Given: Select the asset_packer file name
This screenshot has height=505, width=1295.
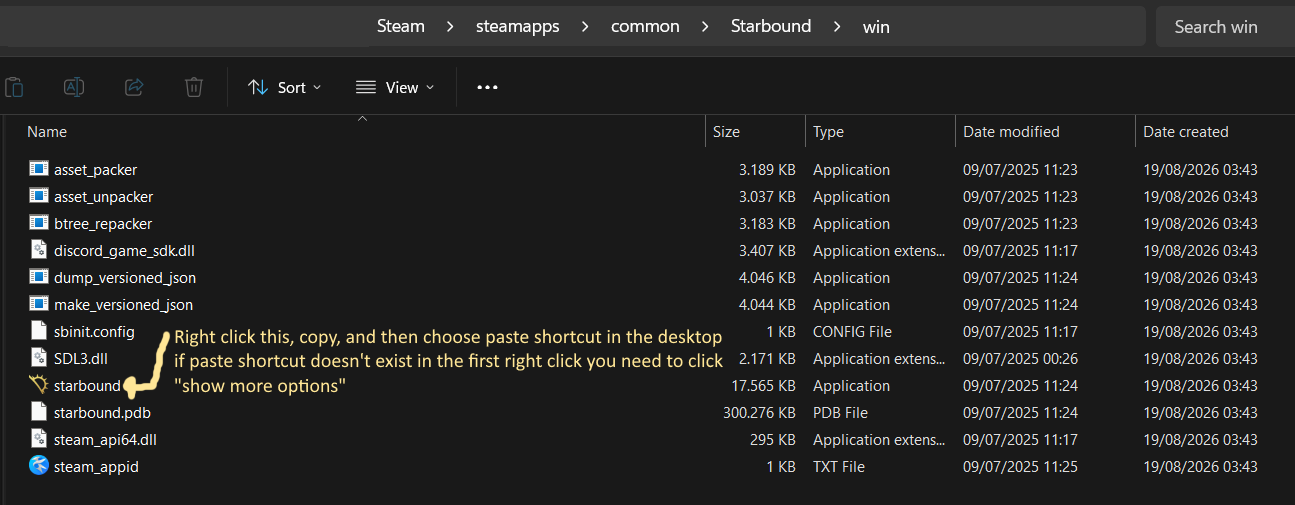Looking at the screenshot, I should tap(95, 170).
